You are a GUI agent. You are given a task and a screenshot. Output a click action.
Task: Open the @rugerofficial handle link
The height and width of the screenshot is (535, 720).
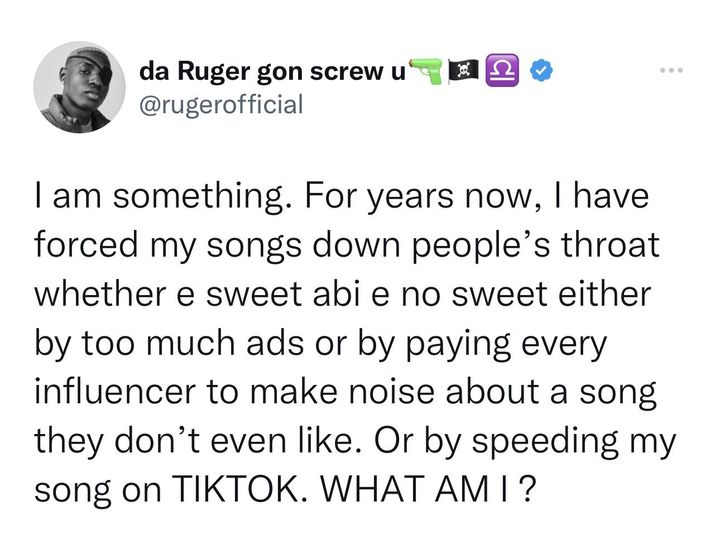click(x=220, y=103)
